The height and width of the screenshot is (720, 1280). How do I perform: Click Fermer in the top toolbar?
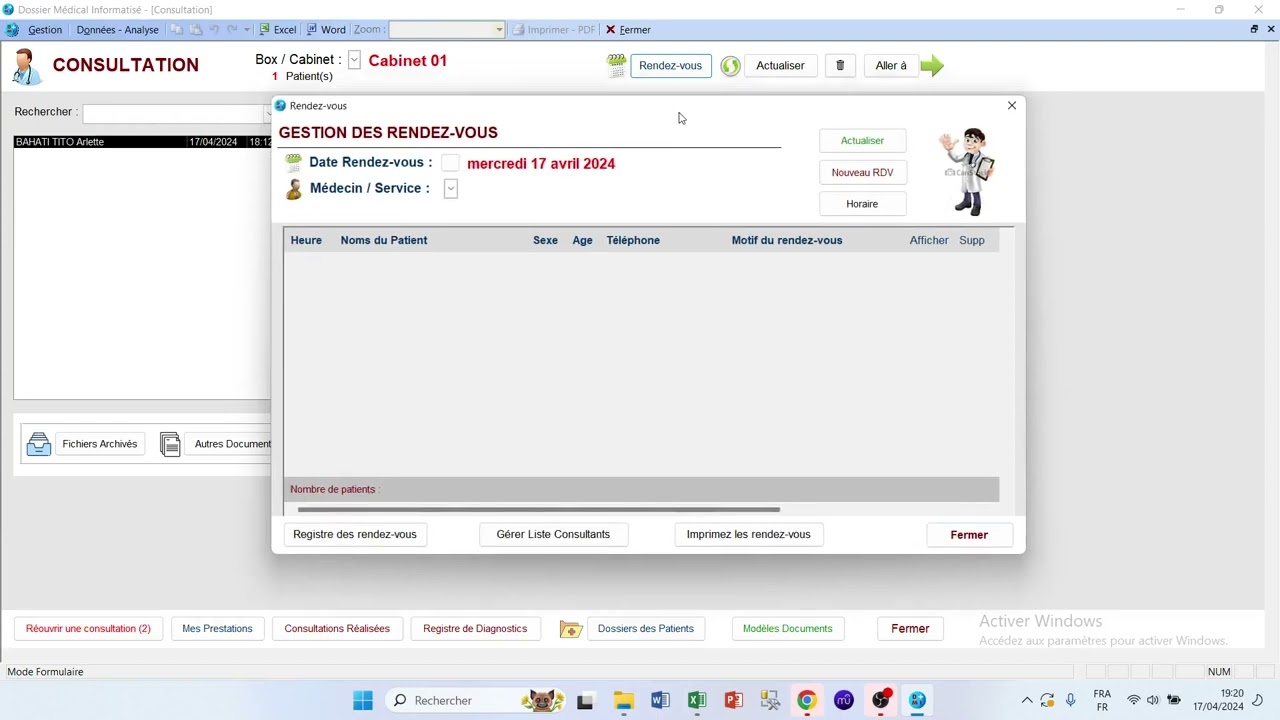coord(628,30)
